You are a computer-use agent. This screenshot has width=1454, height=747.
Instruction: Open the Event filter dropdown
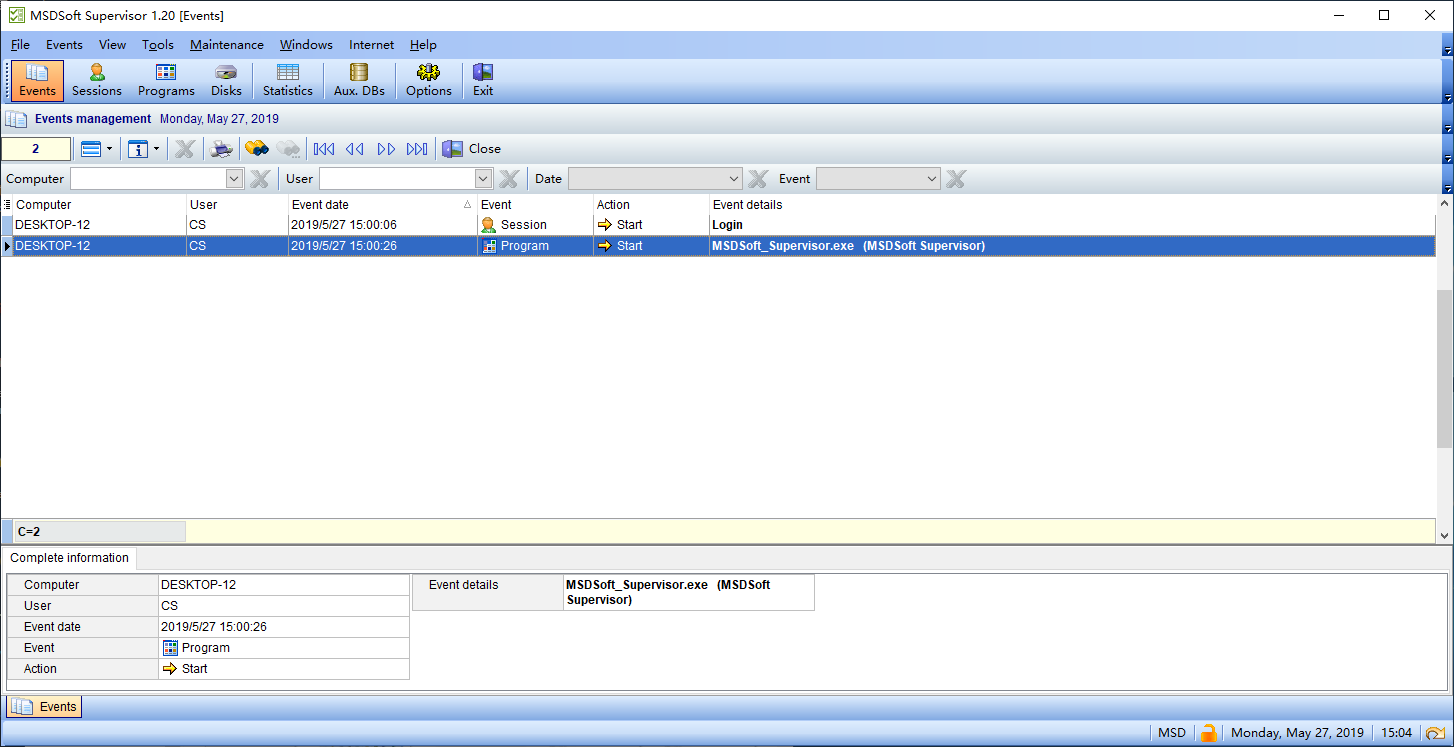point(933,179)
